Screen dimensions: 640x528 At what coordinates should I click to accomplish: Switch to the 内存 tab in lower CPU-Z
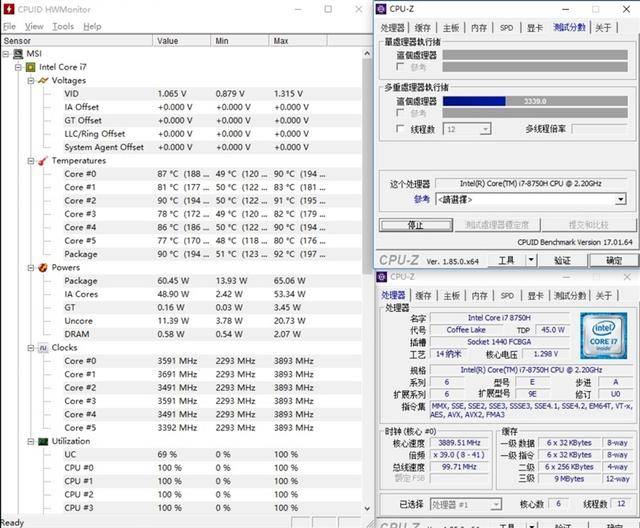point(478,295)
